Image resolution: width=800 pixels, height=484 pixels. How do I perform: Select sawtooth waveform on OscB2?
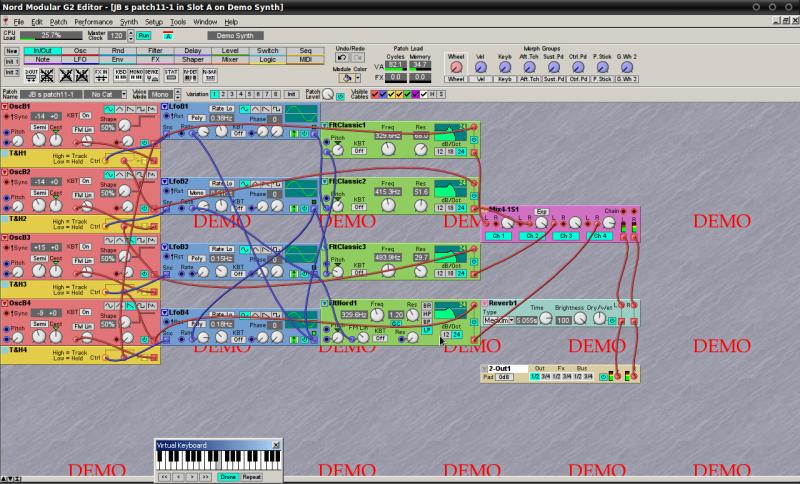[131, 174]
